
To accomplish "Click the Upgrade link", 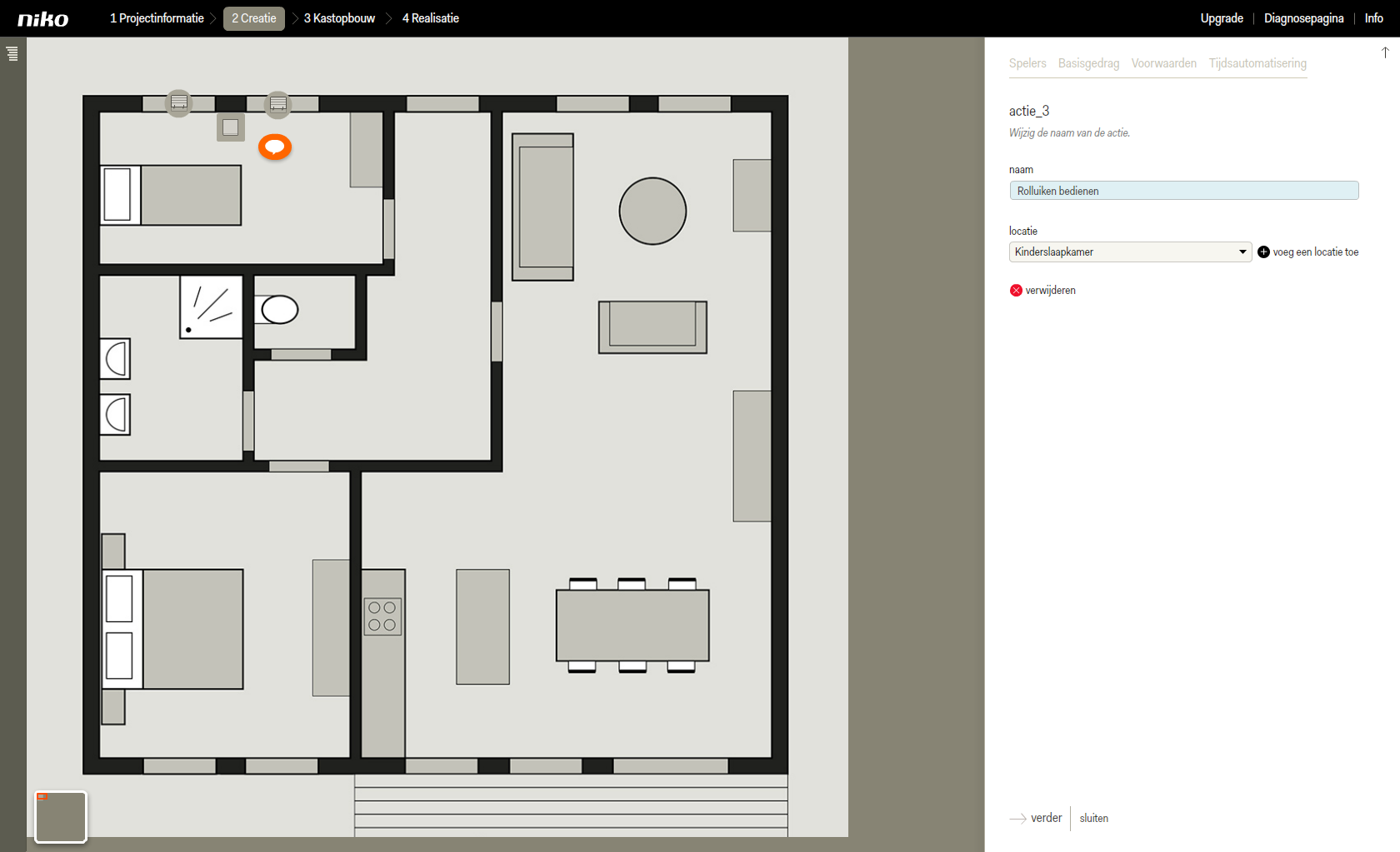I will coord(1222,18).
